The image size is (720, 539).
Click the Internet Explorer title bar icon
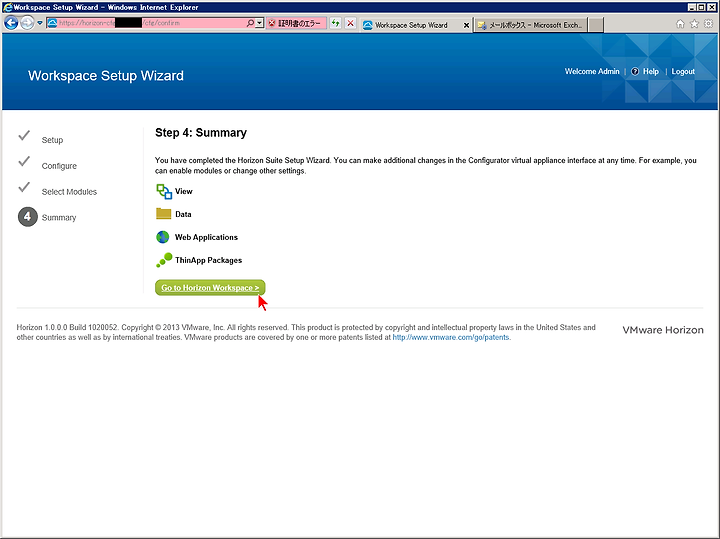(x=7, y=7)
